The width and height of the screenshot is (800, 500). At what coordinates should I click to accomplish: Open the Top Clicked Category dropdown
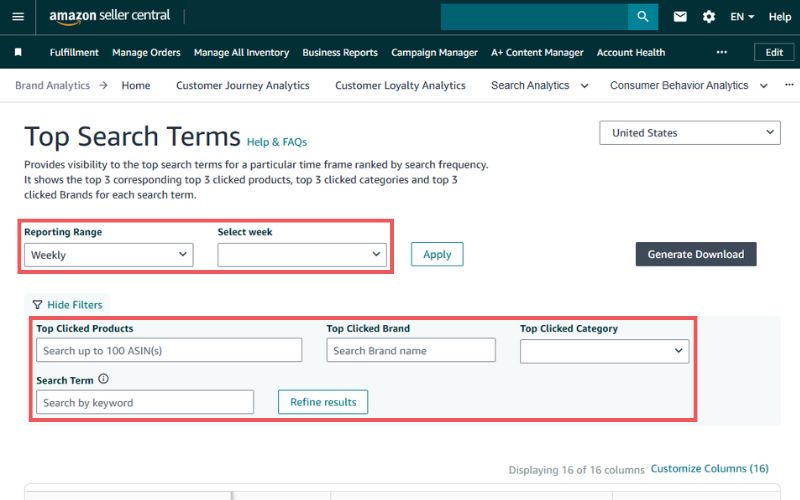point(605,351)
